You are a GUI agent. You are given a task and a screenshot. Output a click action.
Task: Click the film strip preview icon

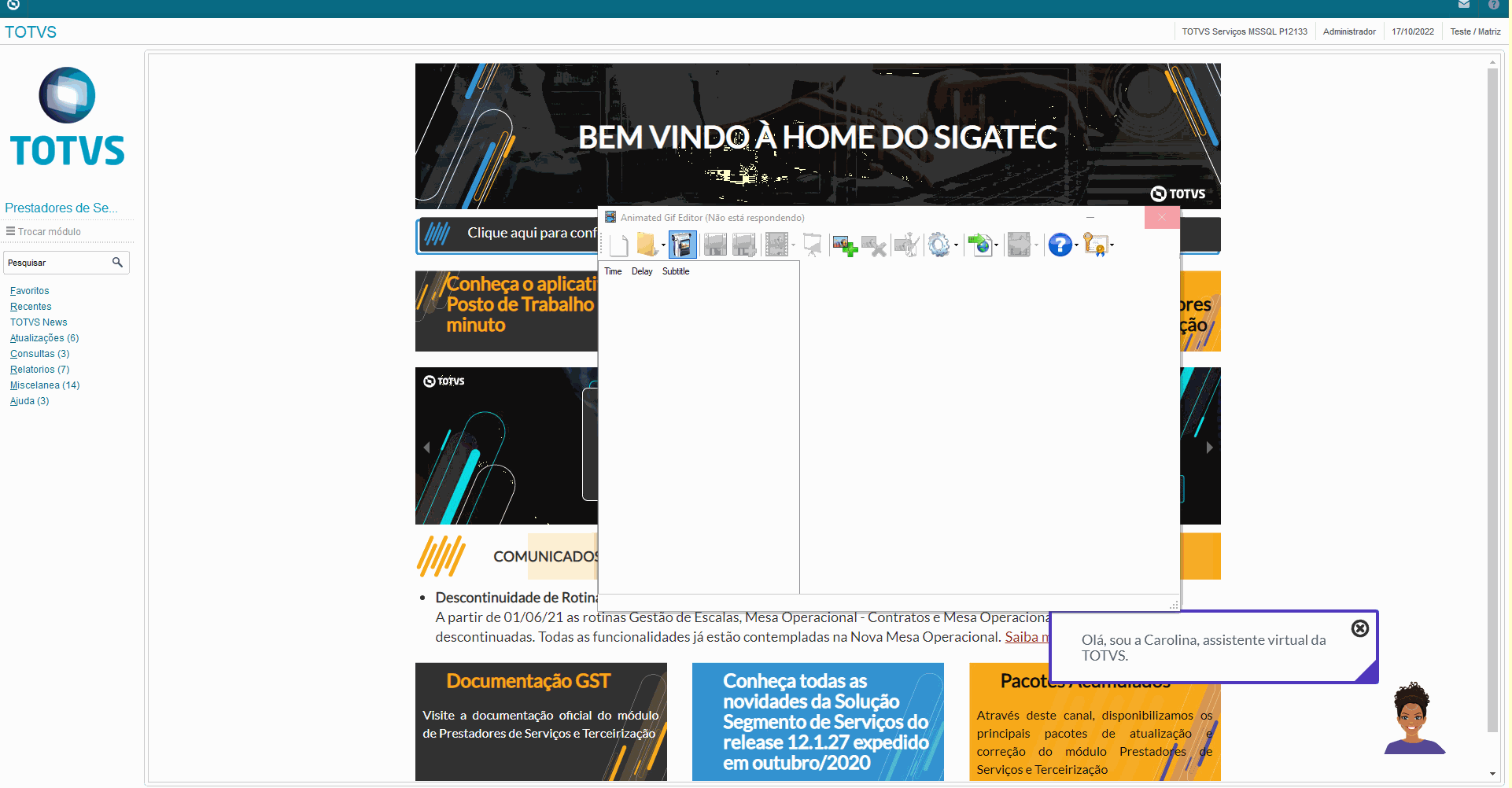[776, 245]
